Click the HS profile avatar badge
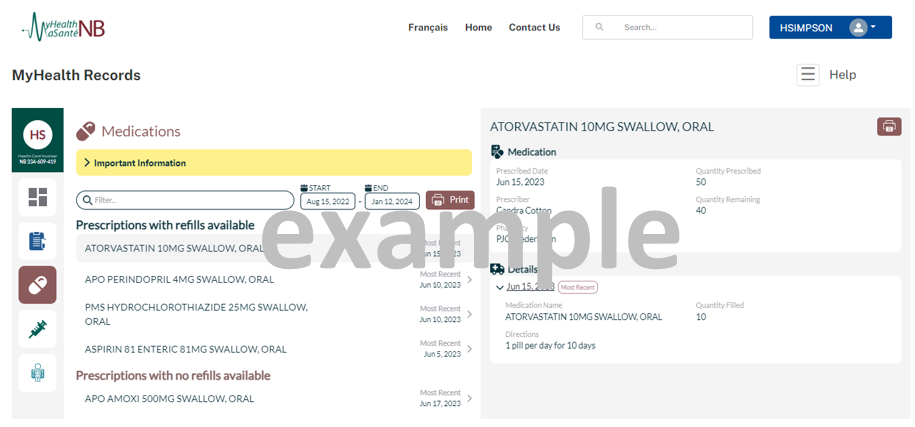This screenshot has width=915, height=427. point(37,134)
